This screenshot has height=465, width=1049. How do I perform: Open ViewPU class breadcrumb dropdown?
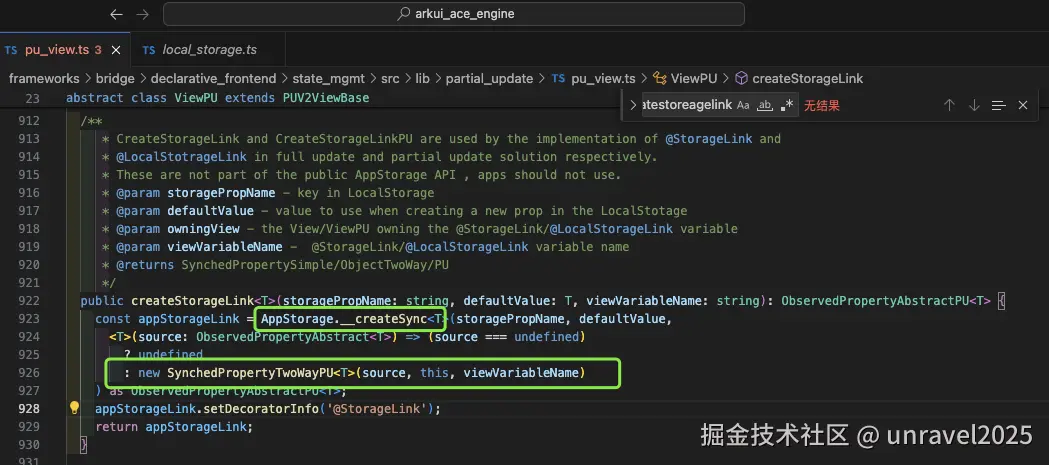[x=685, y=78]
